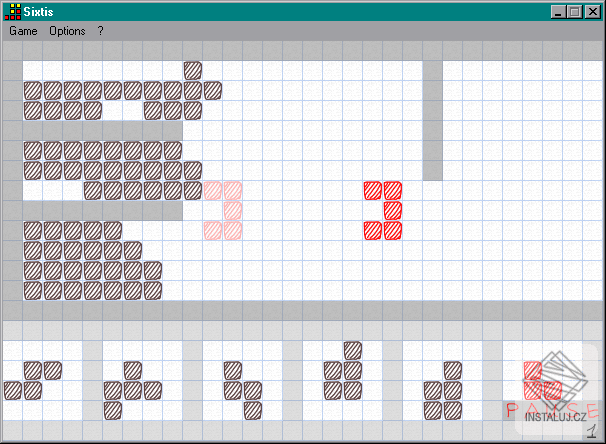Select the second queued piece preview
The image size is (606, 444).
point(133,390)
